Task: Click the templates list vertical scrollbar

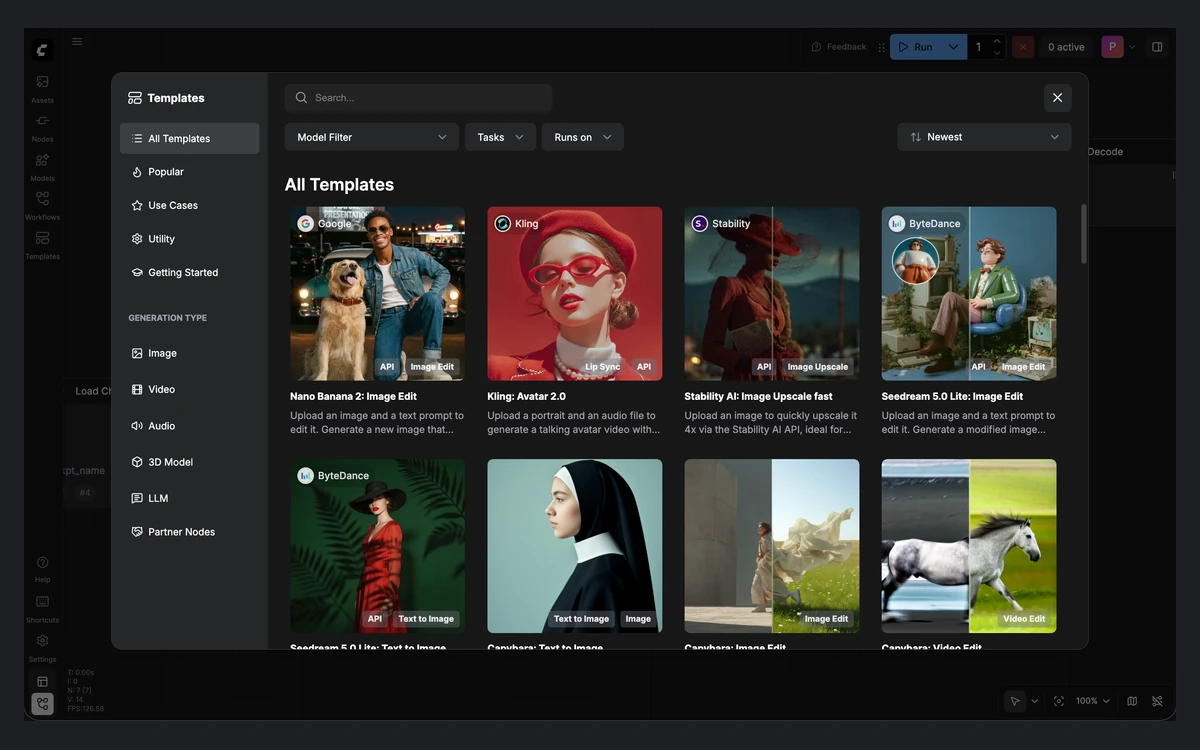Action: point(1083,234)
